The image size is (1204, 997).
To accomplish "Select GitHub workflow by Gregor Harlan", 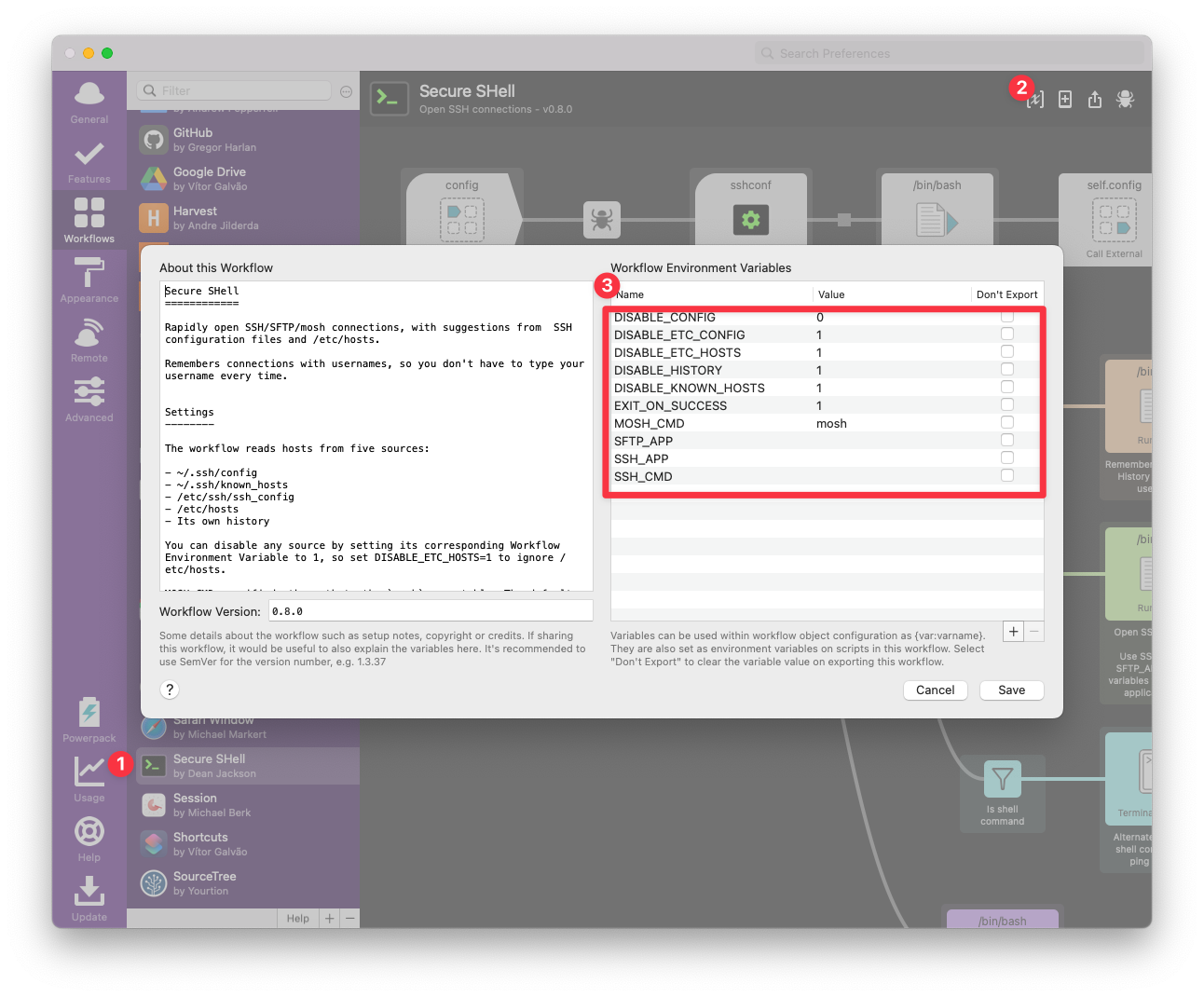I will click(x=243, y=140).
